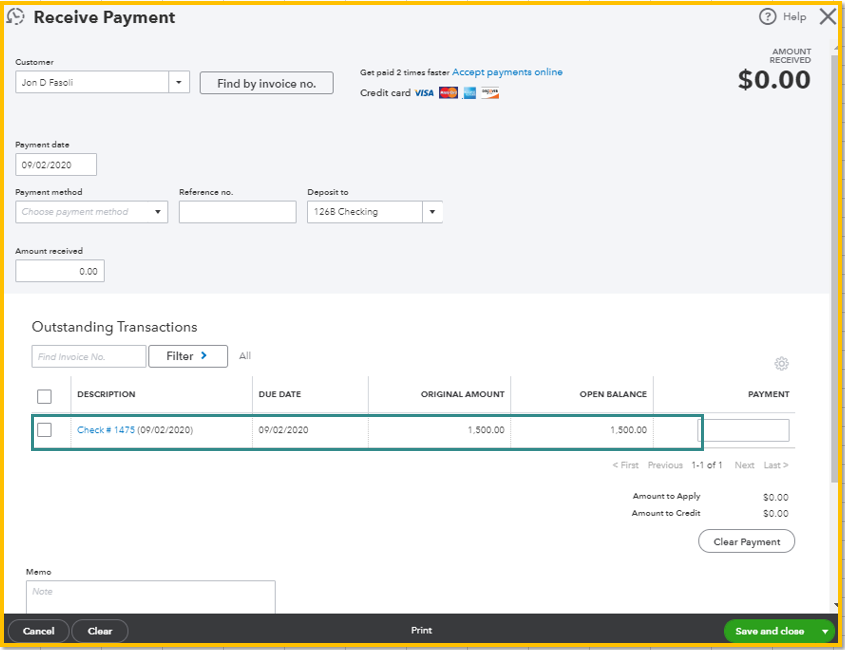Click the DUE DATE column header
The width and height of the screenshot is (845, 650).
click(x=280, y=394)
